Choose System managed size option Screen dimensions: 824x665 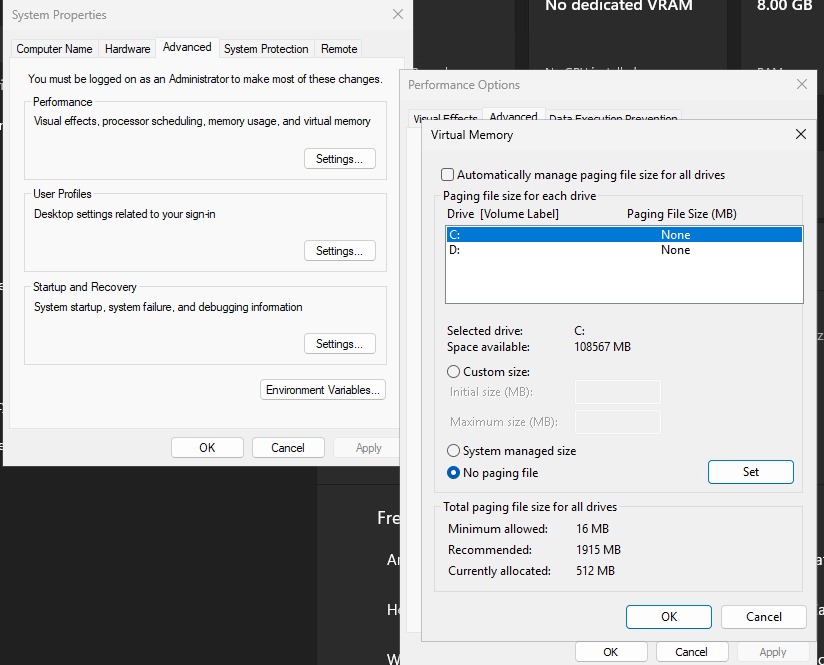[x=454, y=451]
